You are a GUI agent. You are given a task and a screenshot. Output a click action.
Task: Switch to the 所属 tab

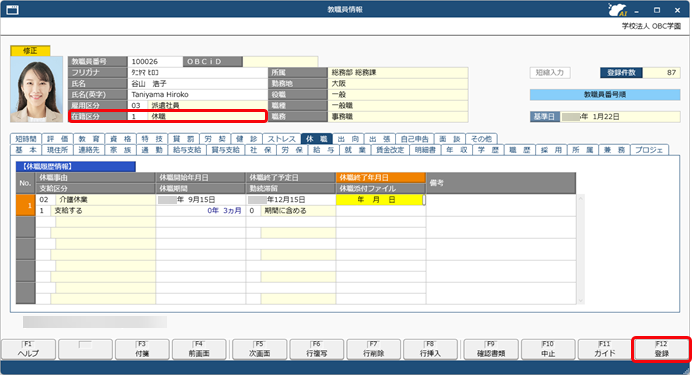pyautogui.click(x=583, y=150)
